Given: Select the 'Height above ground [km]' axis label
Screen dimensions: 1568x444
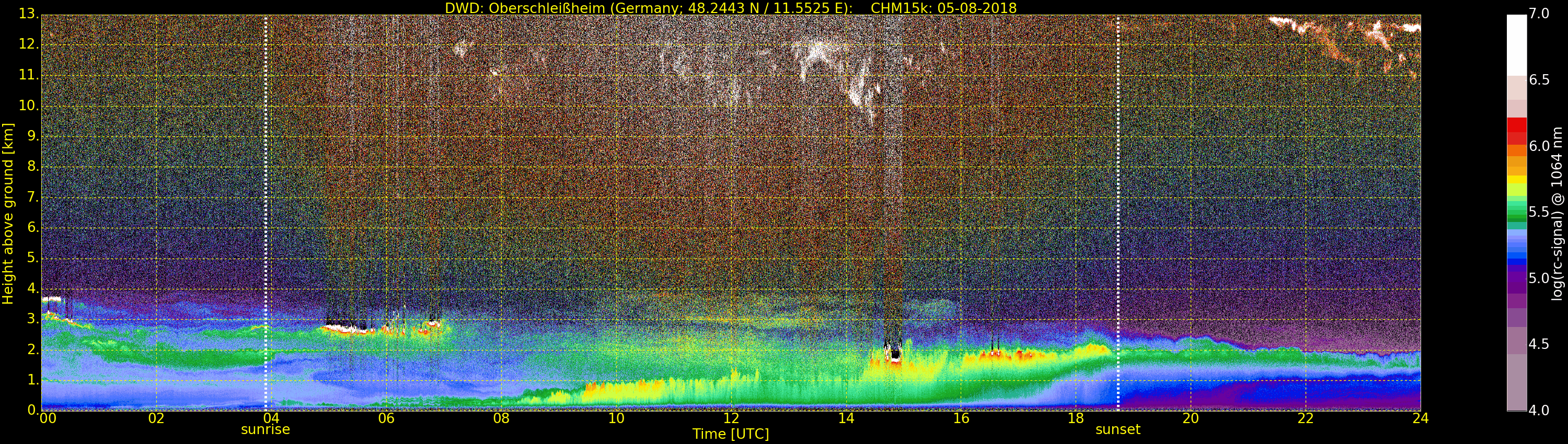Looking at the screenshot, I should (8, 214).
